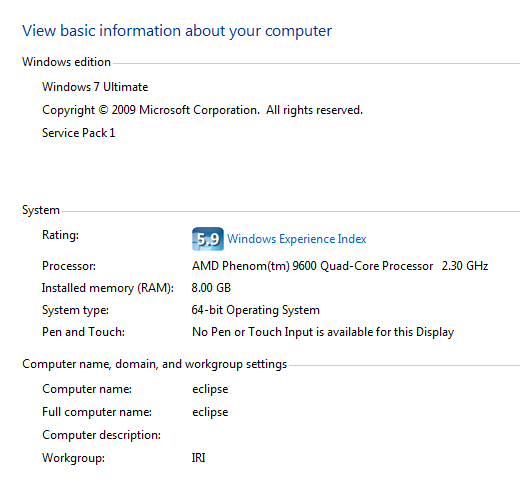Click the 5.9 rating badge icon
The width and height of the screenshot is (520, 479).
coord(208,239)
